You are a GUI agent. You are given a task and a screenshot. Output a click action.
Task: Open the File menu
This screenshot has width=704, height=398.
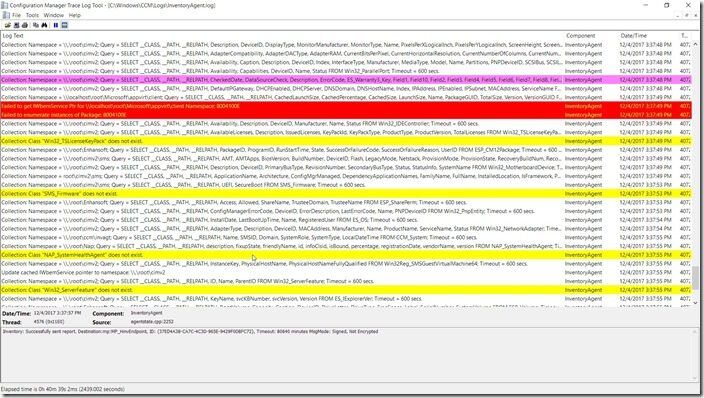(17, 15)
